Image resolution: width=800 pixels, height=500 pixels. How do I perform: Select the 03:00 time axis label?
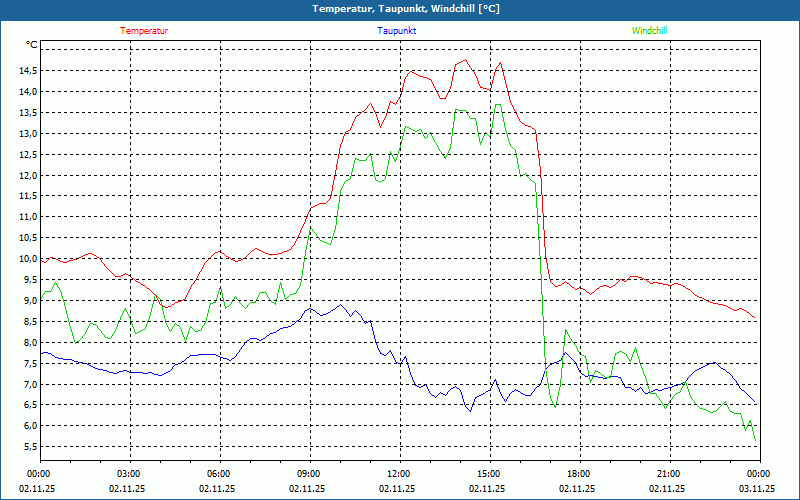point(129,474)
